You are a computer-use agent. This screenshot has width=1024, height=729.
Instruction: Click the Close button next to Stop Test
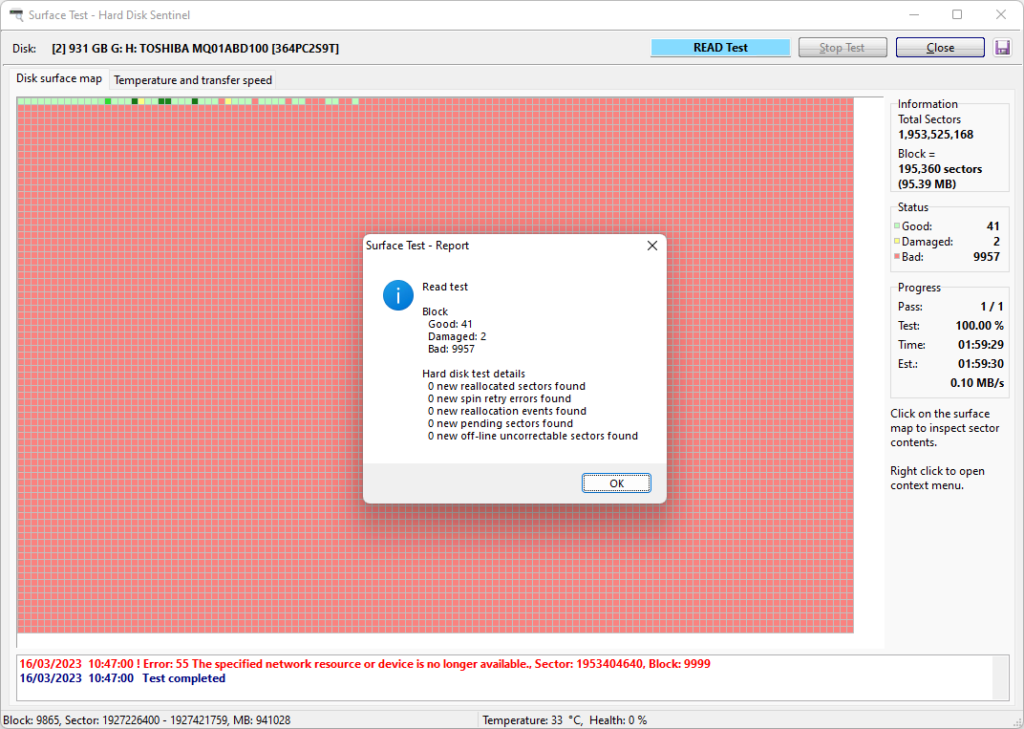(x=940, y=48)
